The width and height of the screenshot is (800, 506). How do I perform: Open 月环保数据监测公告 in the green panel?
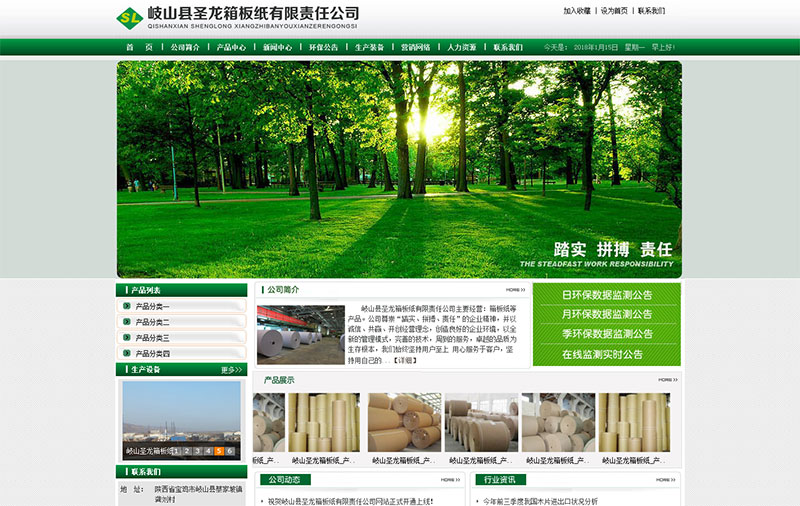pyautogui.click(x=607, y=314)
